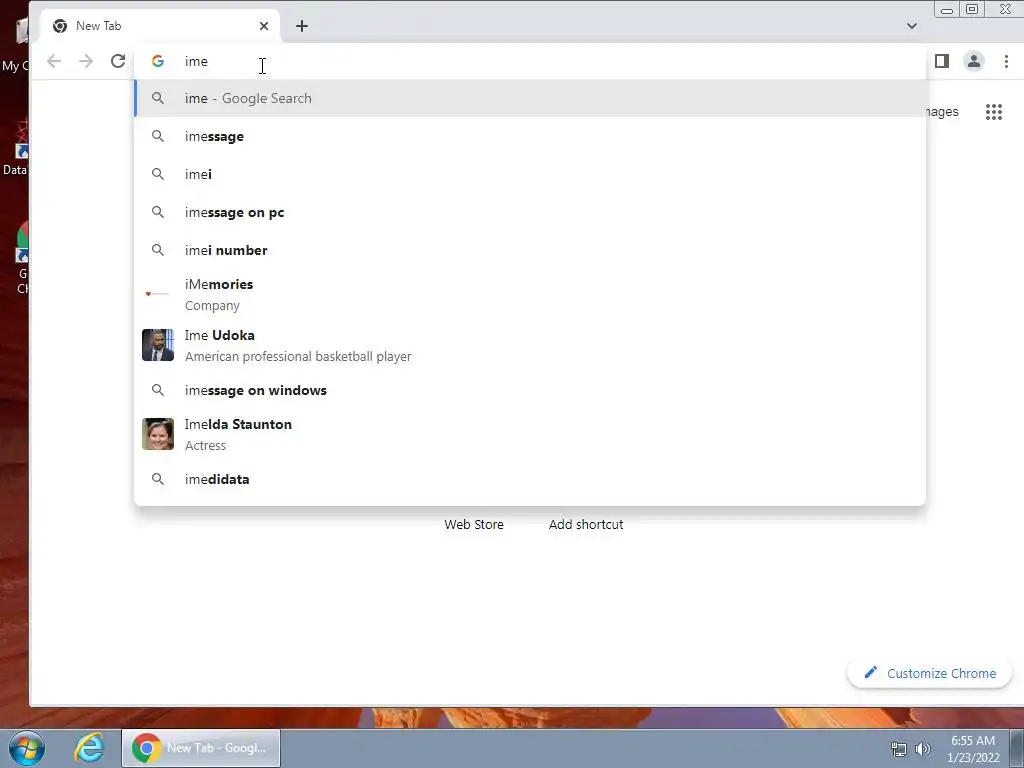Open the Images link

click(943, 112)
